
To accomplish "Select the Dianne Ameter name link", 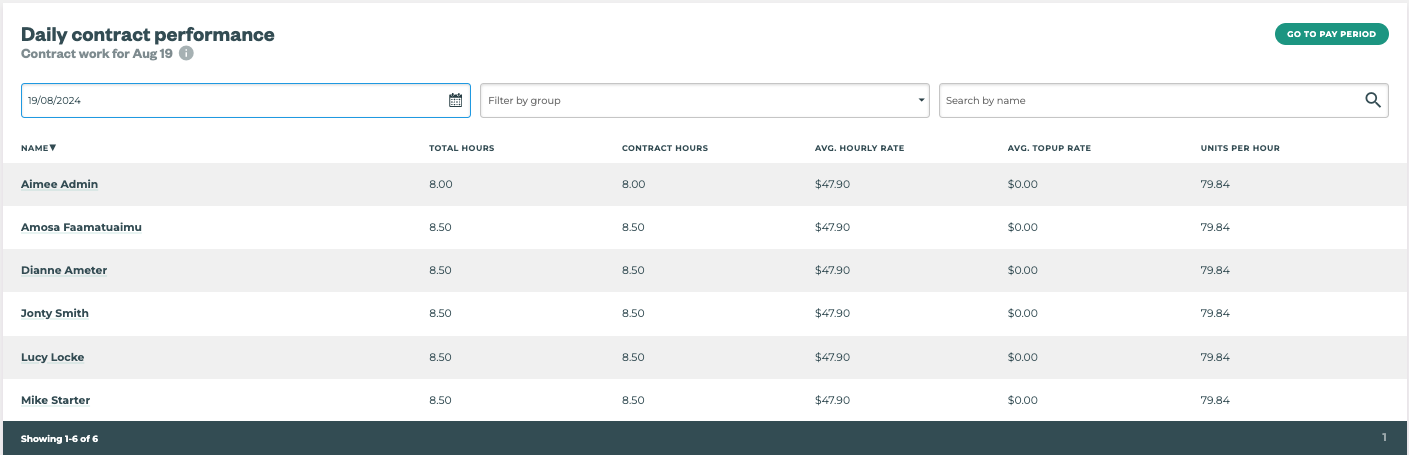I will [64, 270].
